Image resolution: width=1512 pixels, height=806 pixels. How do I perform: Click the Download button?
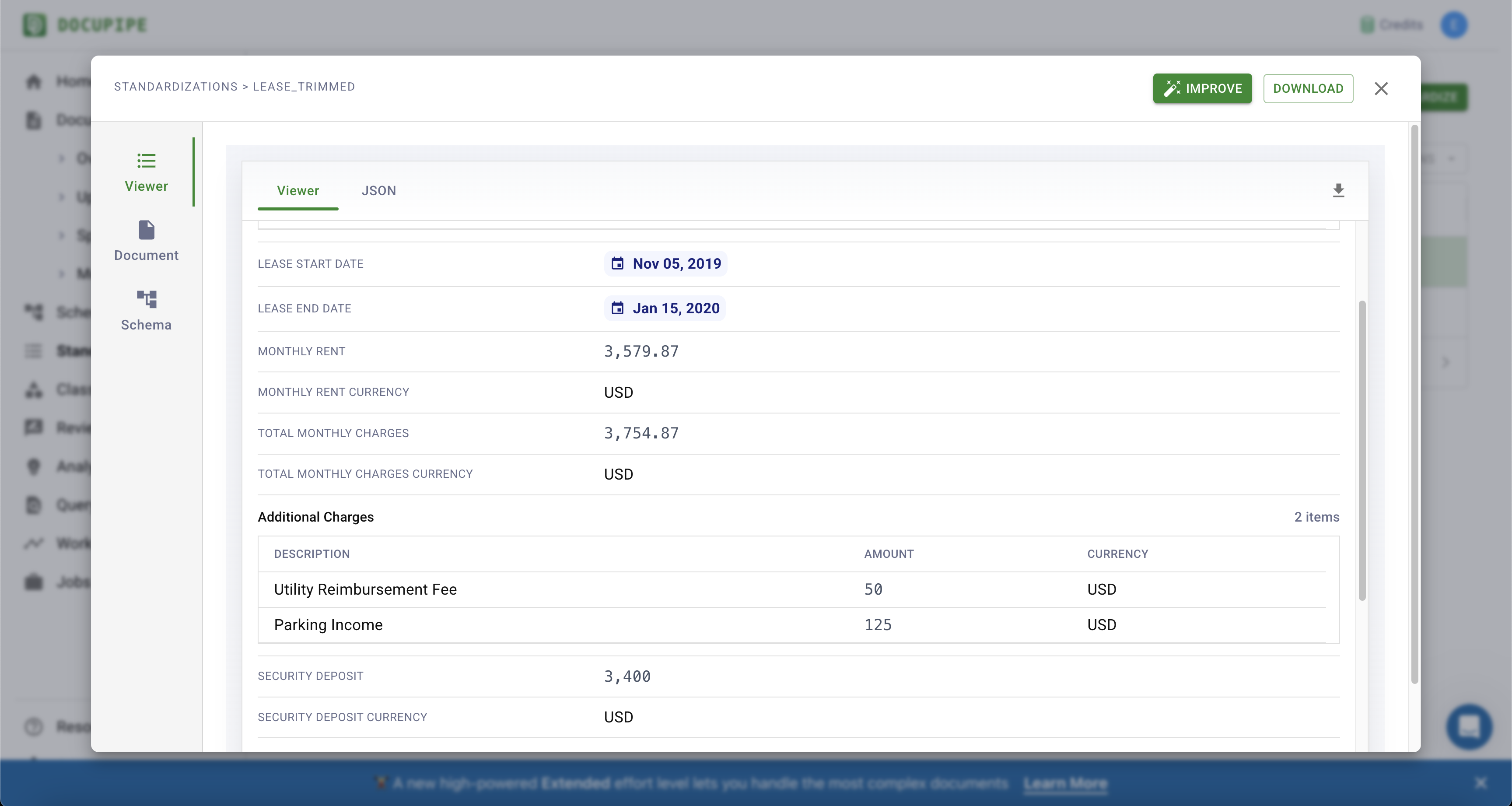(x=1308, y=89)
